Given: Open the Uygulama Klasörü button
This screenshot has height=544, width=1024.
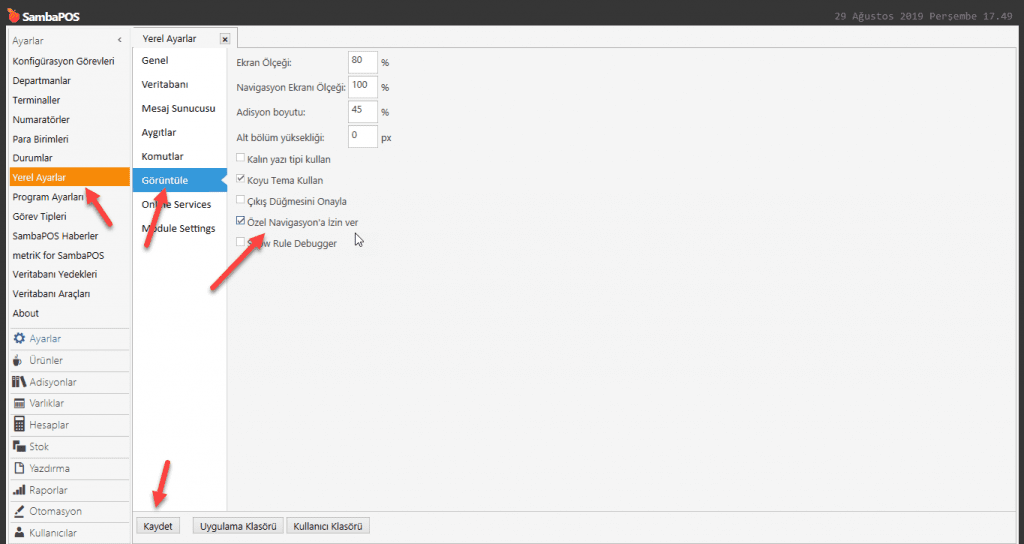Looking at the screenshot, I should [237, 525].
